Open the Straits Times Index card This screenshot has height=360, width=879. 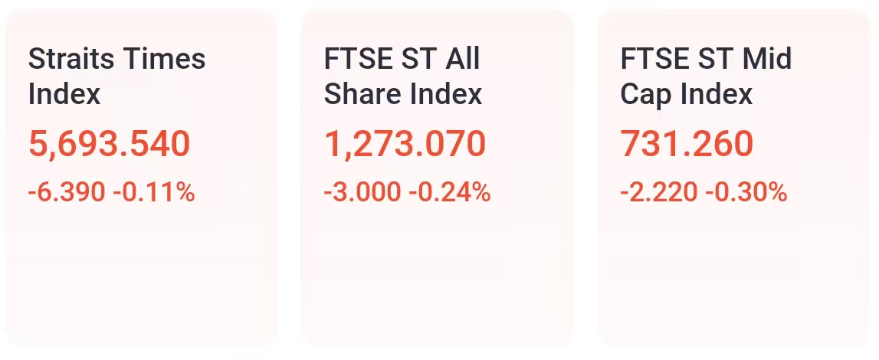click(x=141, y=179)
